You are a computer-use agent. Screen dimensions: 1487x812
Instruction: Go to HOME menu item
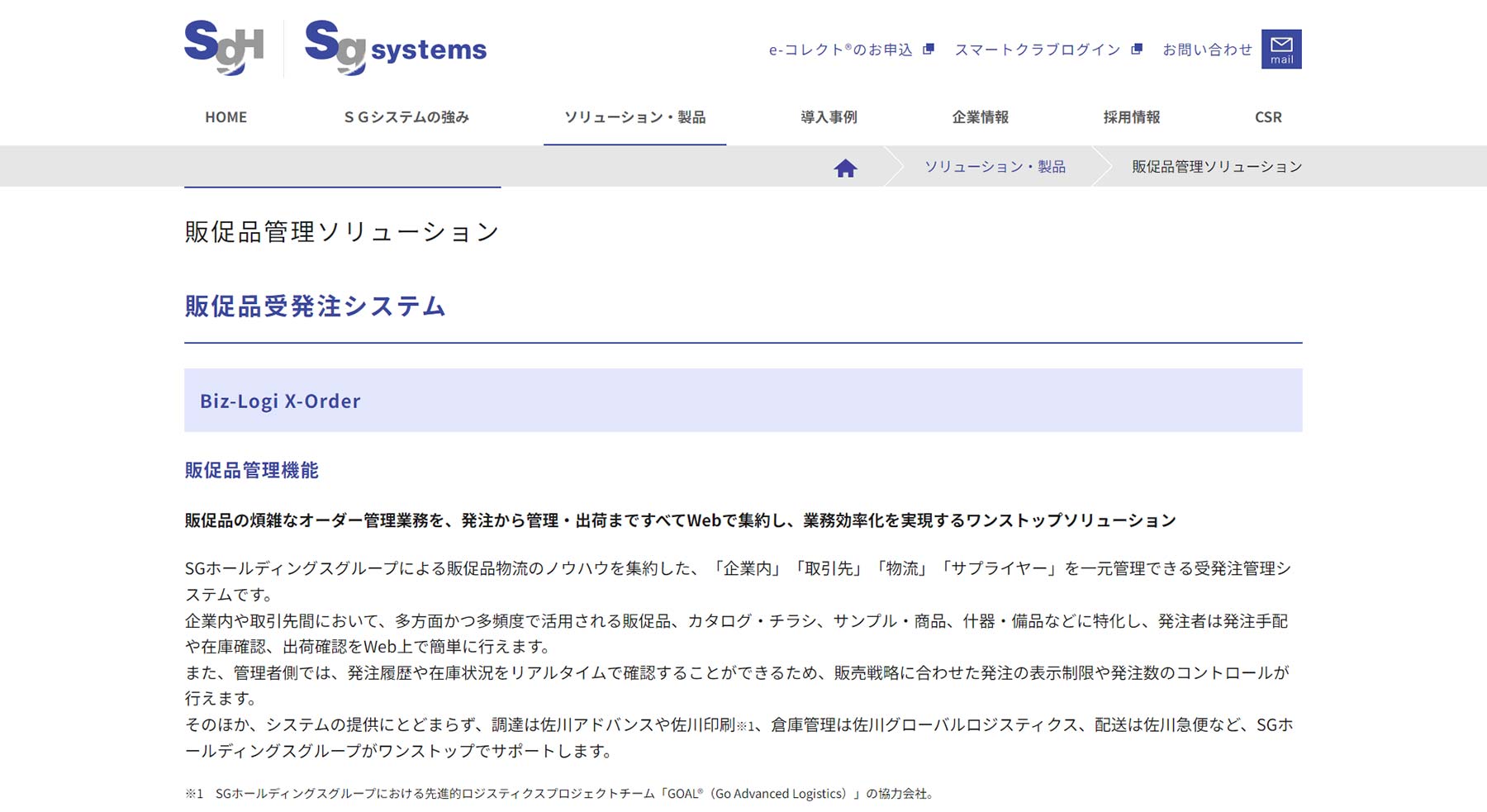point(226,117)
